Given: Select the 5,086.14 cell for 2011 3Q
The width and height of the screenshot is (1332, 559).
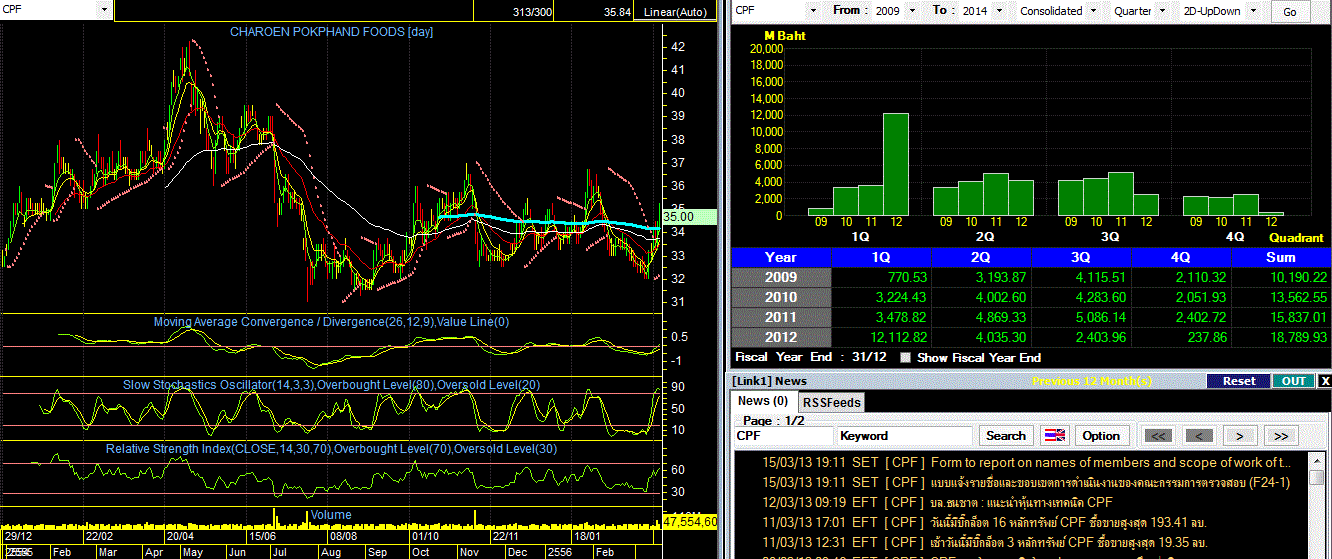Looking at the screenshot, I should click(x=1081, y=317).
